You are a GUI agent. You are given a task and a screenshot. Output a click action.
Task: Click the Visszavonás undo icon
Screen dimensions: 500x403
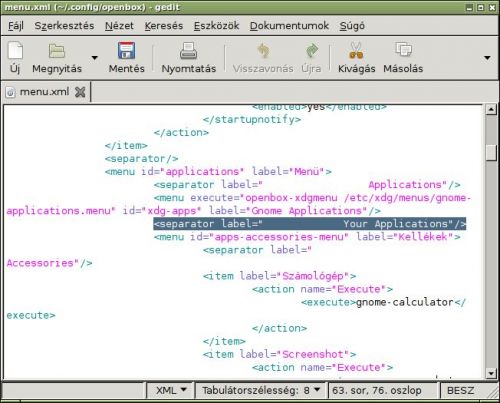coord(263,51)
